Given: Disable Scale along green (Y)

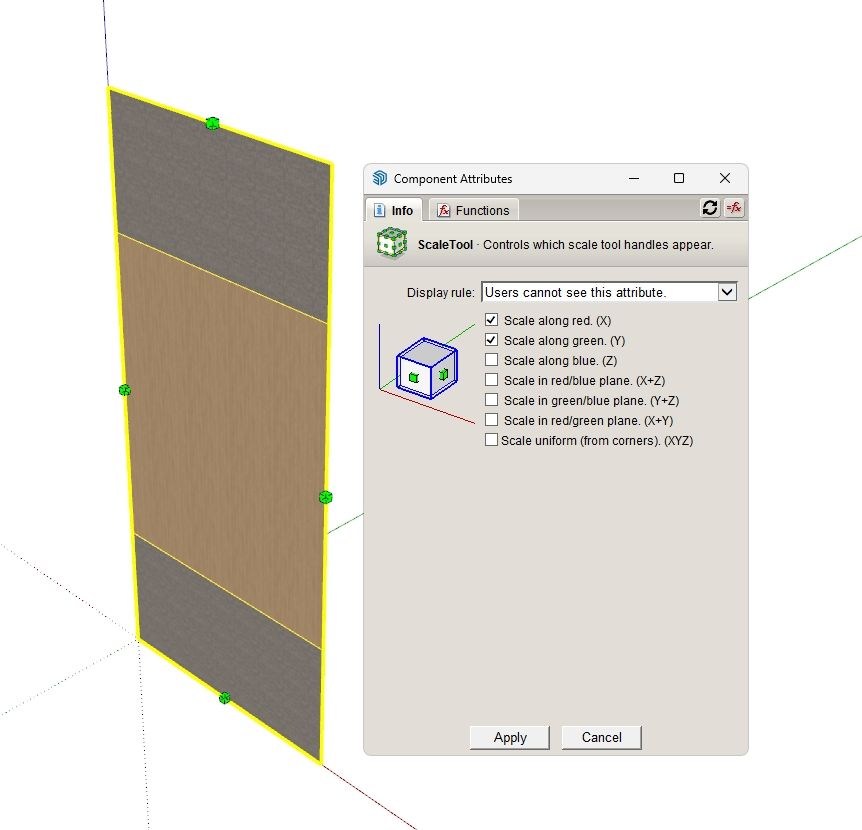Looking at the screenshot, I should [491, 341].
